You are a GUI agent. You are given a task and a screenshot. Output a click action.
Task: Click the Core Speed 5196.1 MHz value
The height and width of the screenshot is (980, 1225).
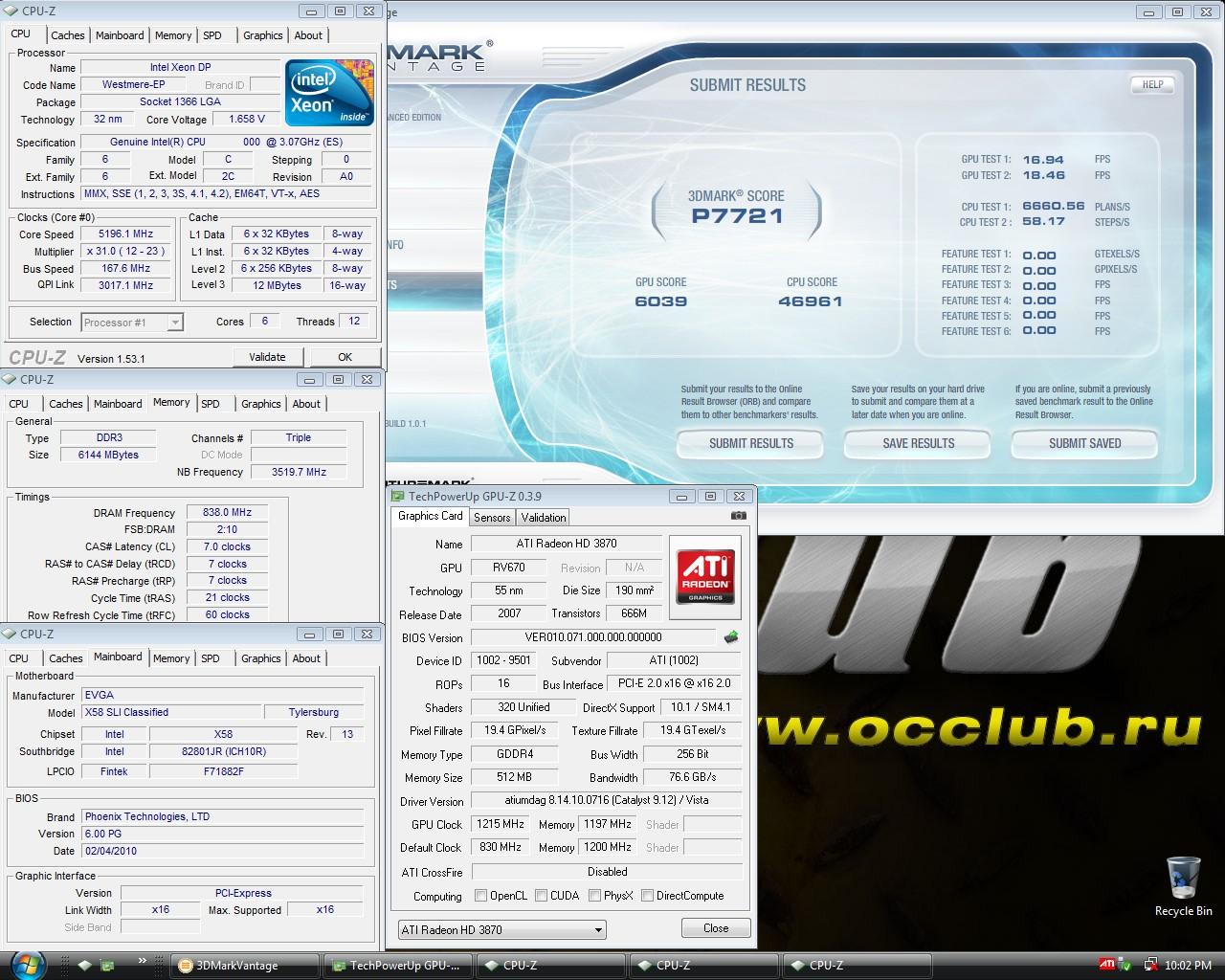(x=125, y=234)
